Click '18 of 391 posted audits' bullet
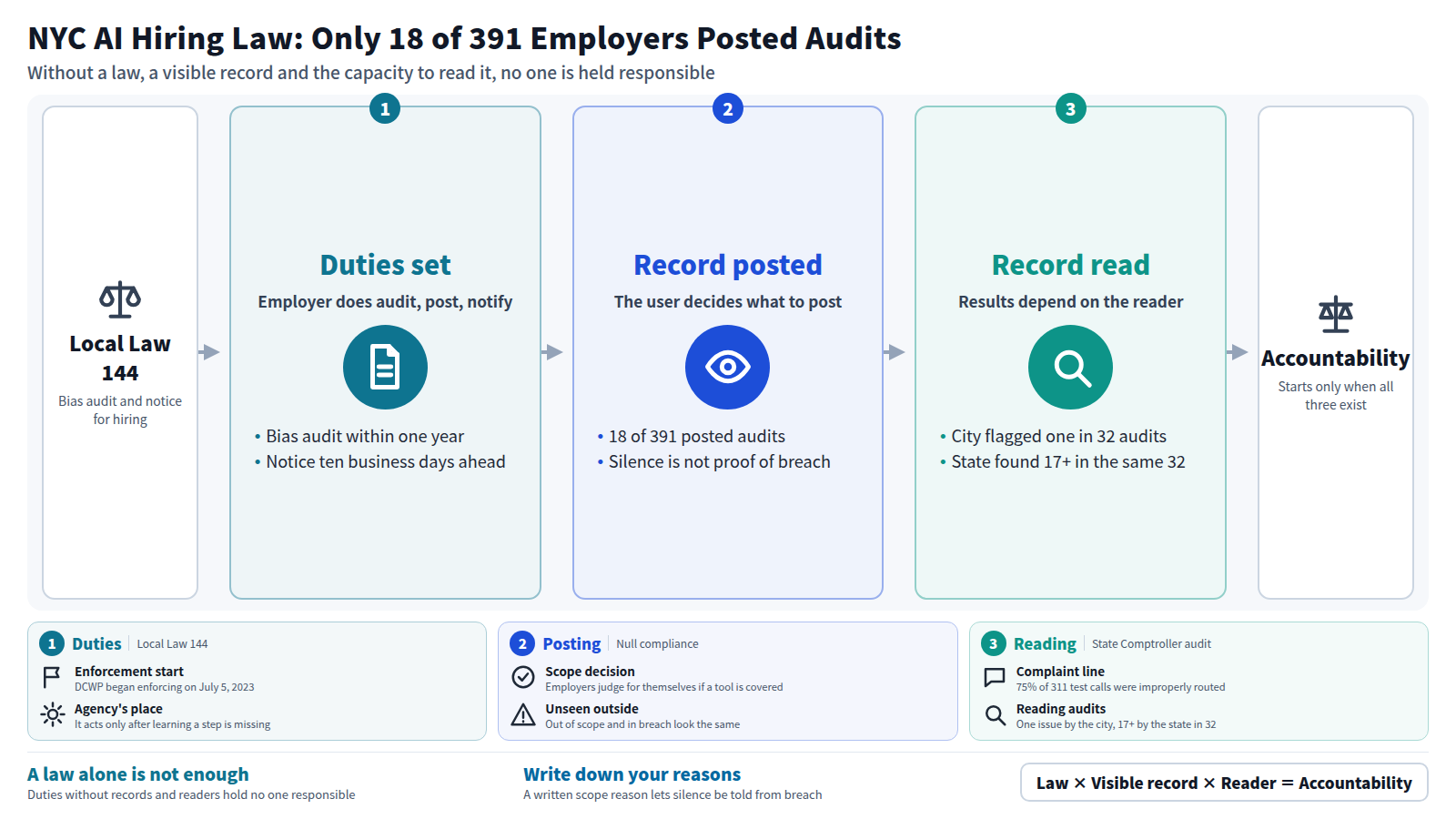The width and height of the screenshot is (1456, 819). (696, 437)
